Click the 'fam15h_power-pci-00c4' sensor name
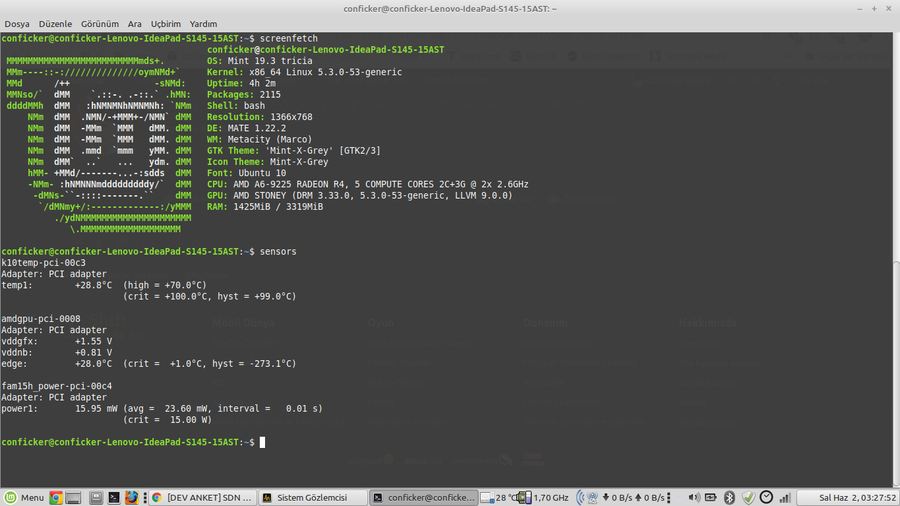Viewport: 900px width, 506px height. [57, 386]
